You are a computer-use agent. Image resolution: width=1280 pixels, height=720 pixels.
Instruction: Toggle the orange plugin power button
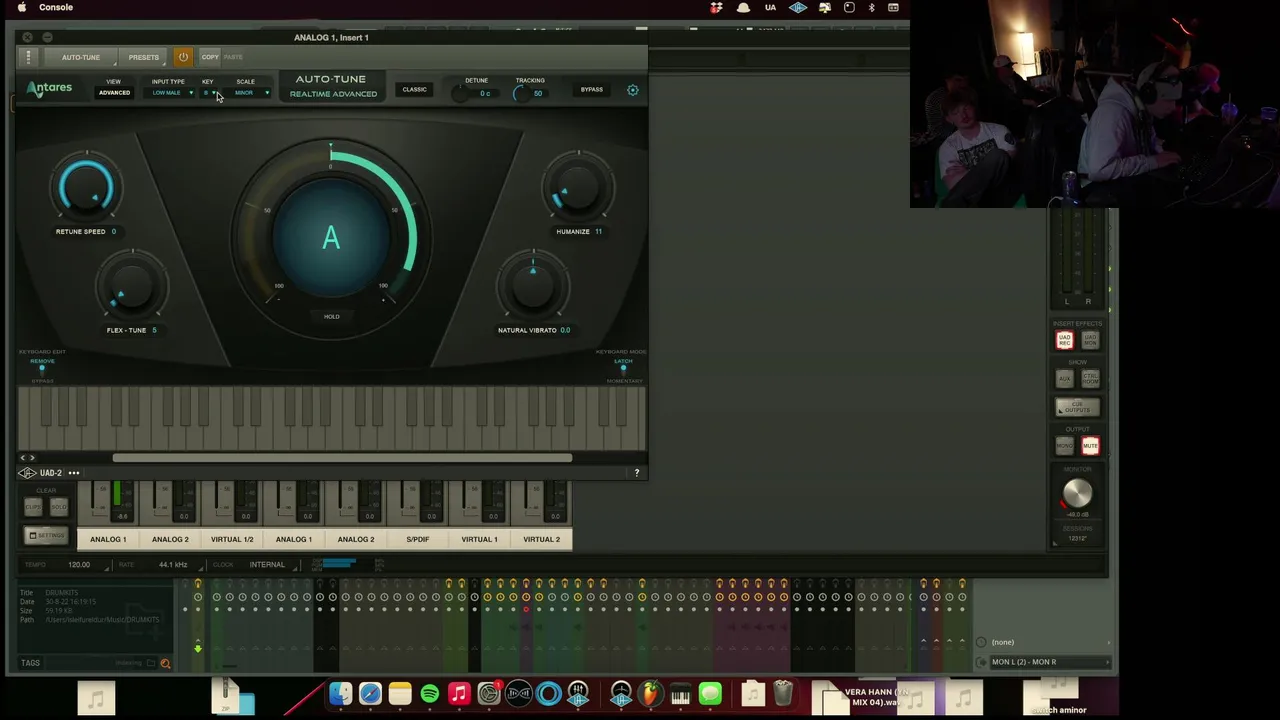pyautogui.click(x=183, y=57)
